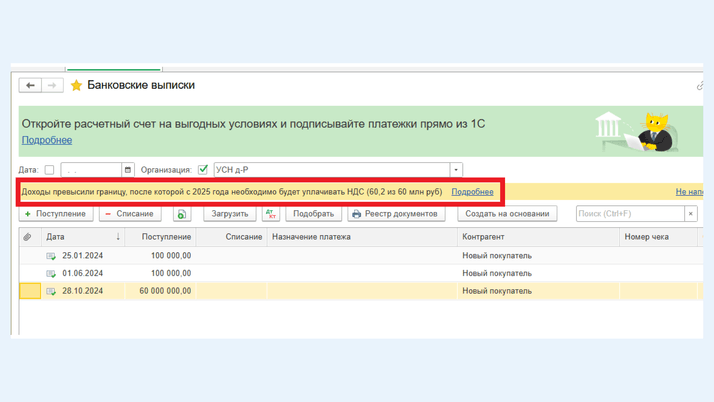The image size is (714, 402).
Task: Add a new Списание document
Action: (130, 214)
